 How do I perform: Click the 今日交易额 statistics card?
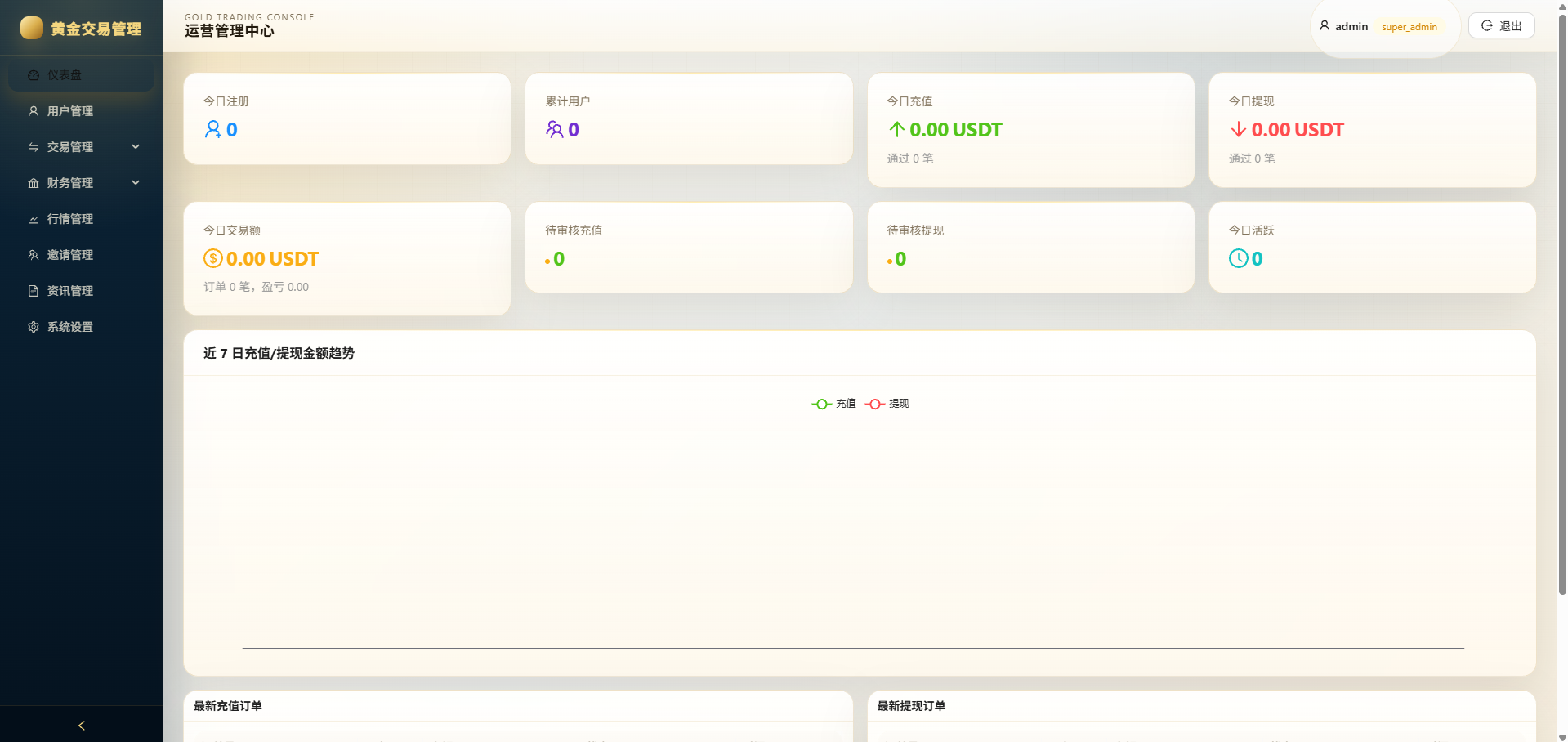[x=347, y=258]
